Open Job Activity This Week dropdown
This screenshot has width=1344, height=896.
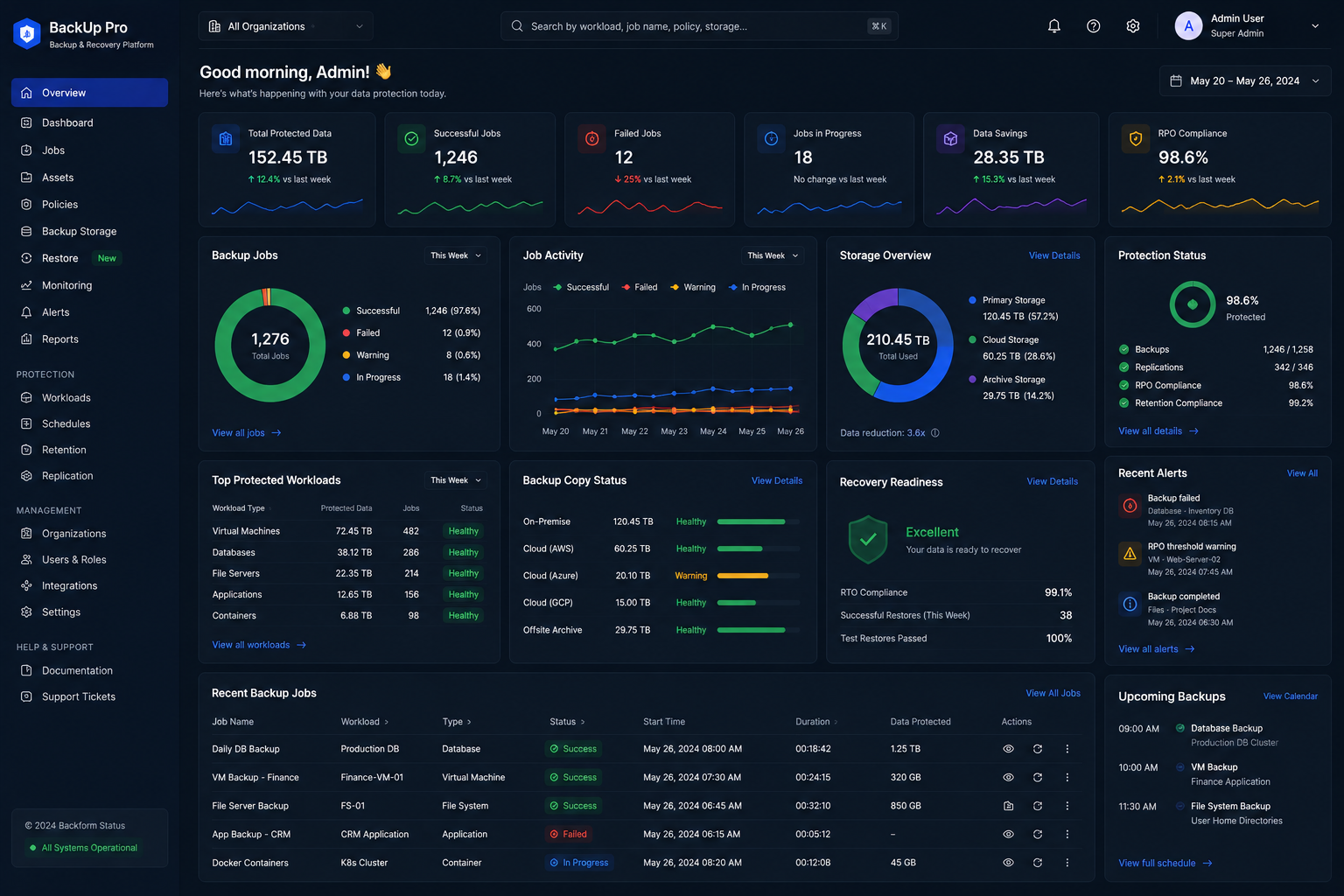click(x=773, y=255)
